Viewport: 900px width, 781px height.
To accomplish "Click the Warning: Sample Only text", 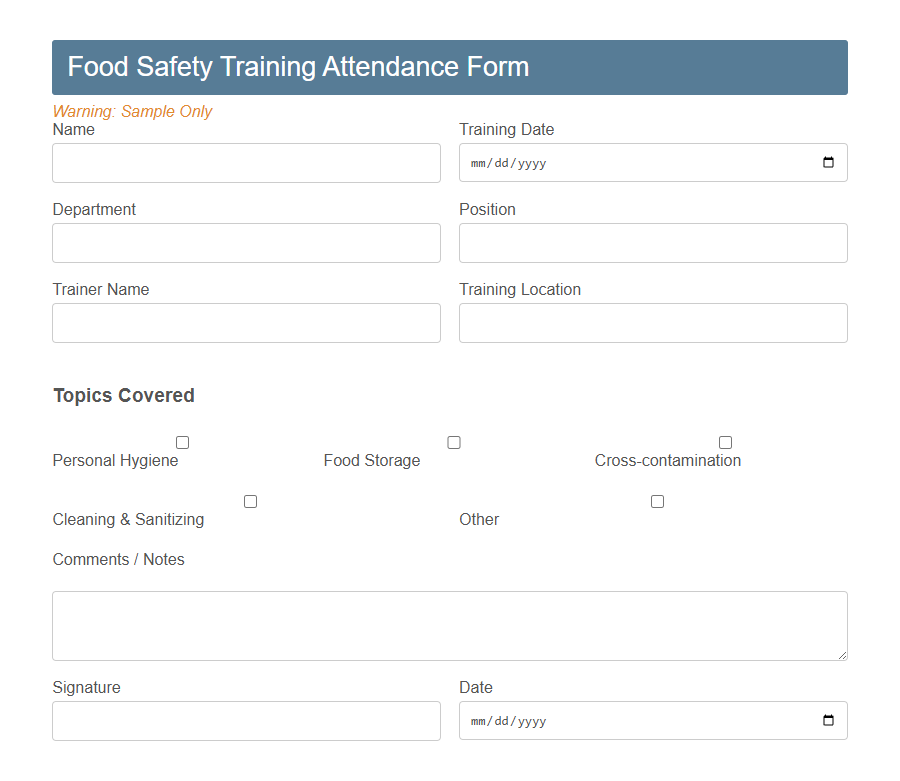I will pyautogui.click(x=132, y=111).
